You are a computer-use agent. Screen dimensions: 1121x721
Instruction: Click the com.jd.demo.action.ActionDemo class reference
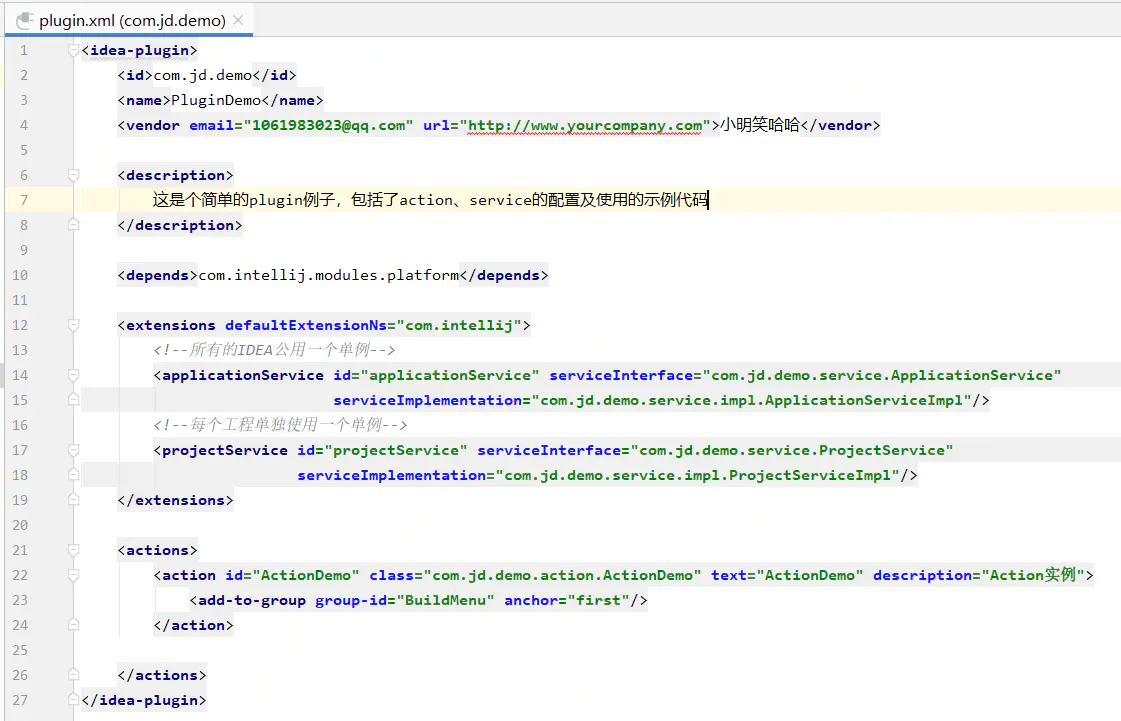click(563, 575)
